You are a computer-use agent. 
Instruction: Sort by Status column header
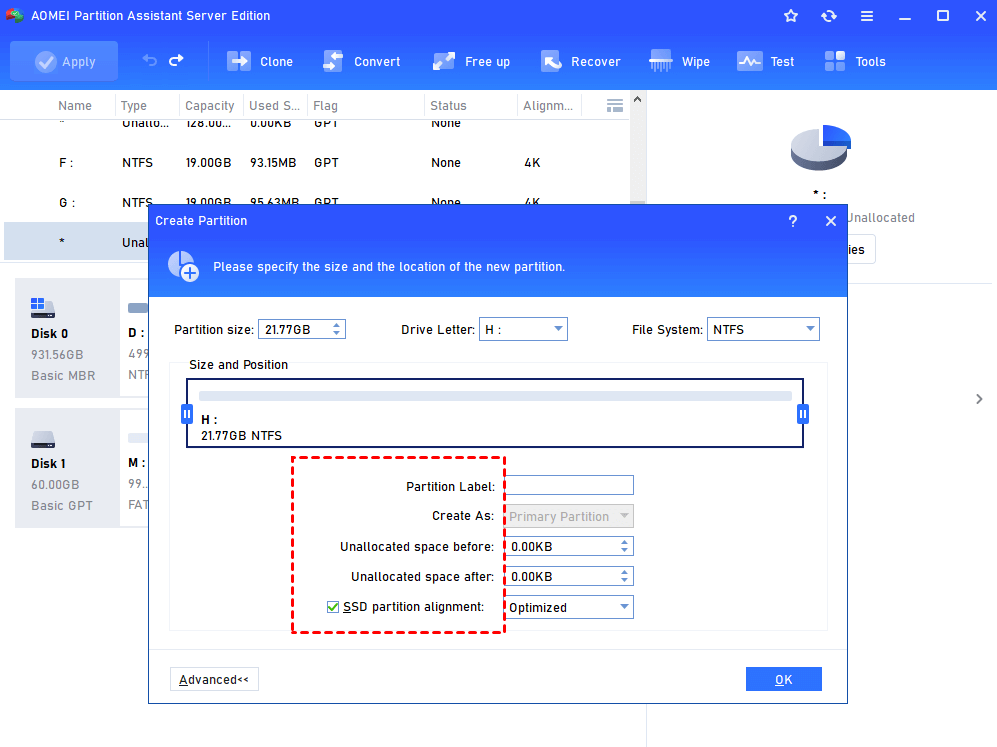tap(448, 106)
